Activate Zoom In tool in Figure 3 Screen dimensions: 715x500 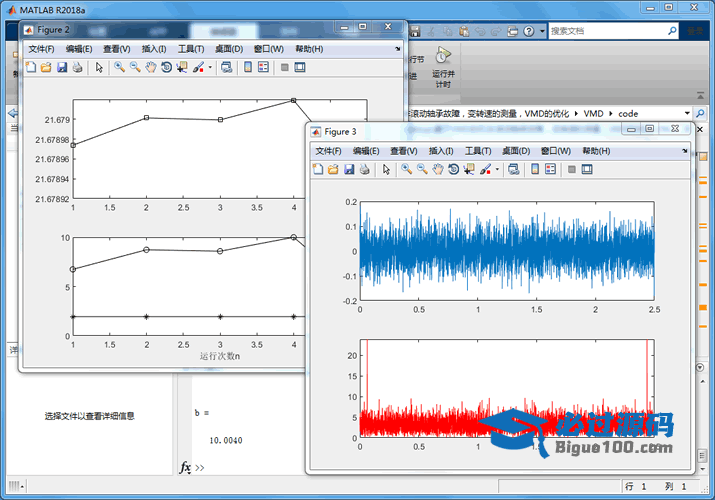[x=407, y=170]
